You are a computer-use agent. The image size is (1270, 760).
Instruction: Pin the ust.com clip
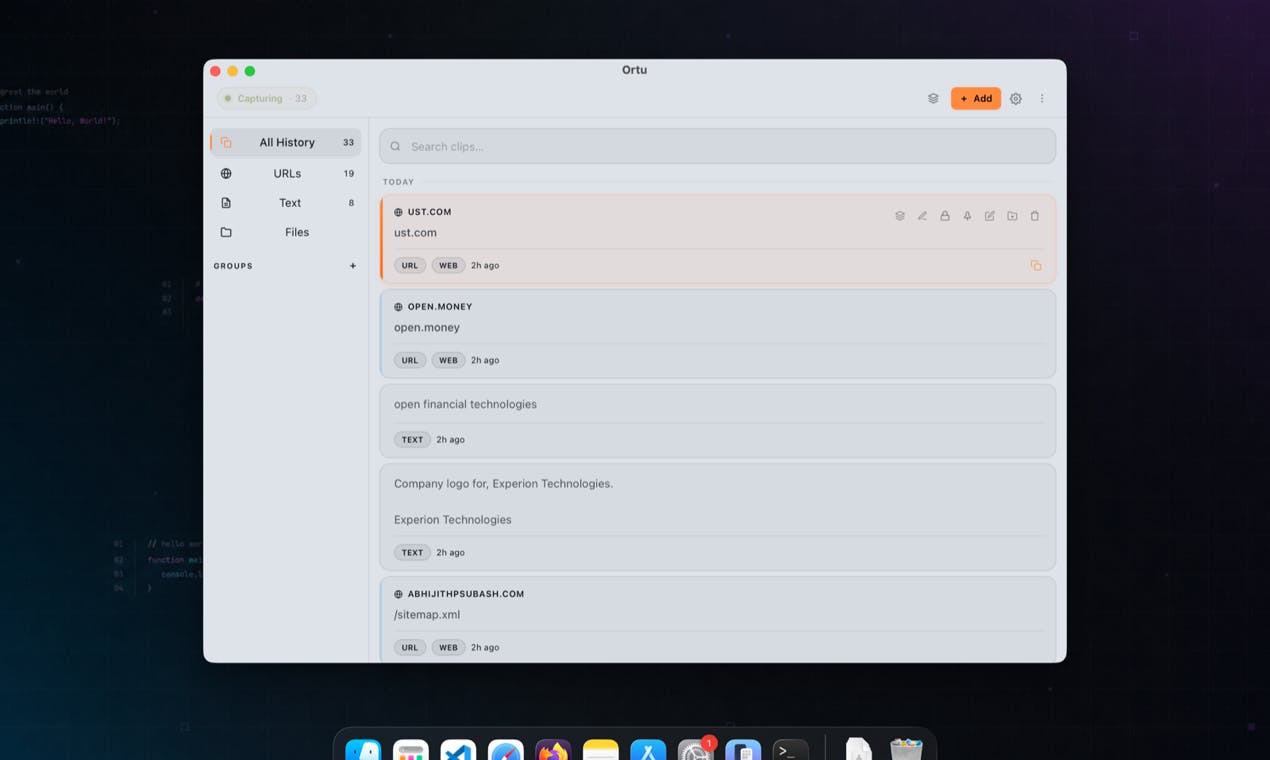pyautogui.click(x=967, y=216)
